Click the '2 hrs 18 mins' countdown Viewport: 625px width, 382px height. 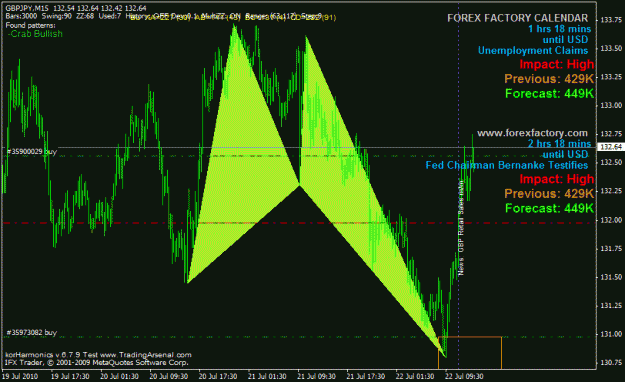click(560, 144)
